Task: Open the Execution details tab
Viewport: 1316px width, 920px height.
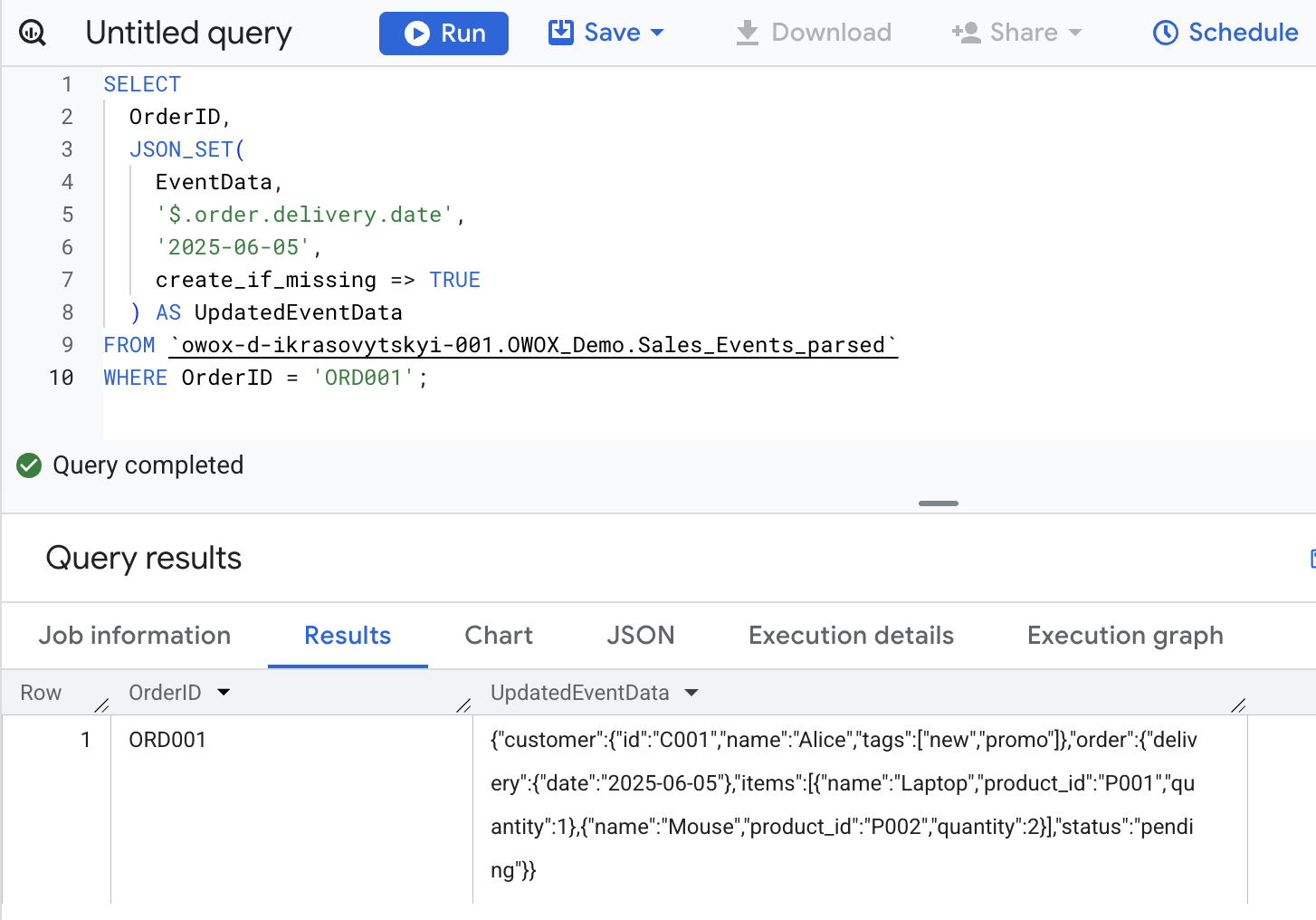Action: pos(852,636)
